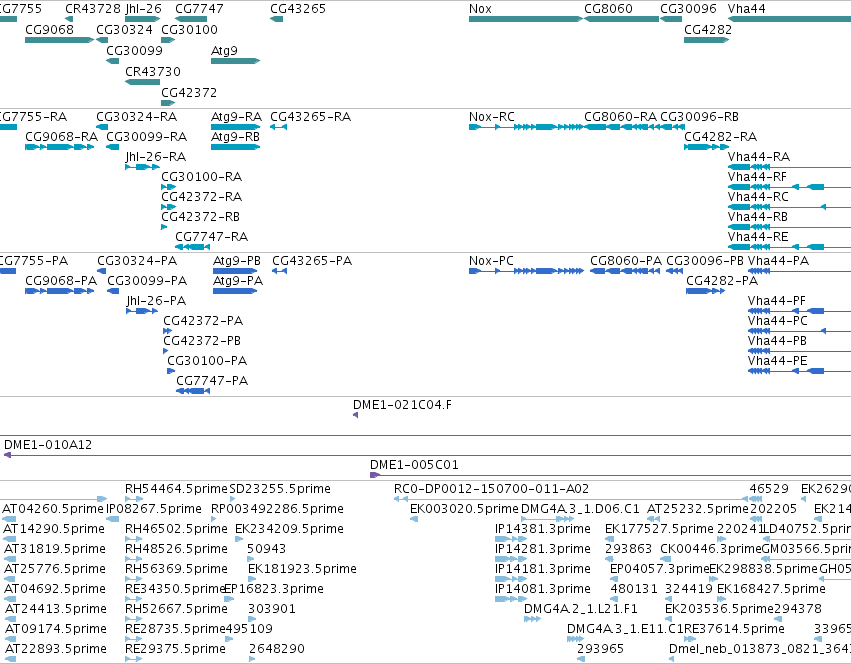Click the EK177527.5prime EST label
This screenshot has height=664, width=851.
click(x=659, y=529)
